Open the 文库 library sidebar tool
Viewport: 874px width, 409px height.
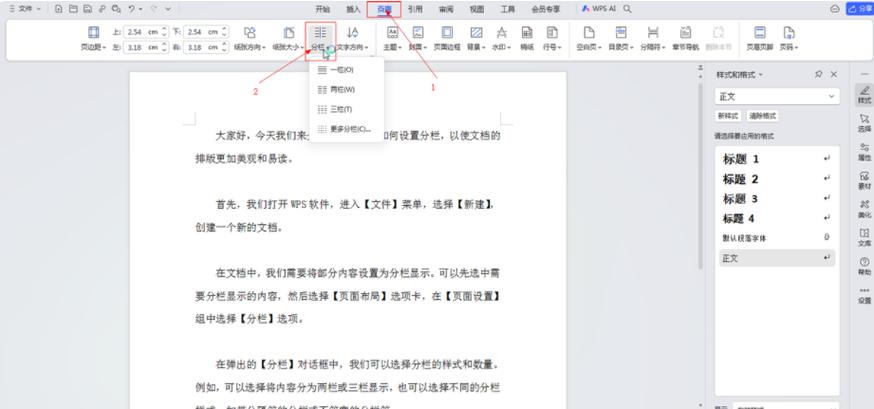pos(864,237)
